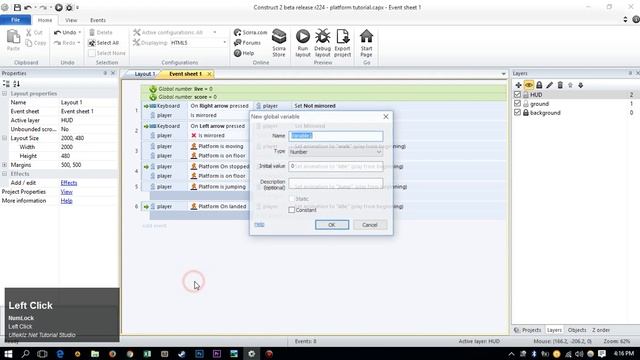Open the Scirra Store

279,43
